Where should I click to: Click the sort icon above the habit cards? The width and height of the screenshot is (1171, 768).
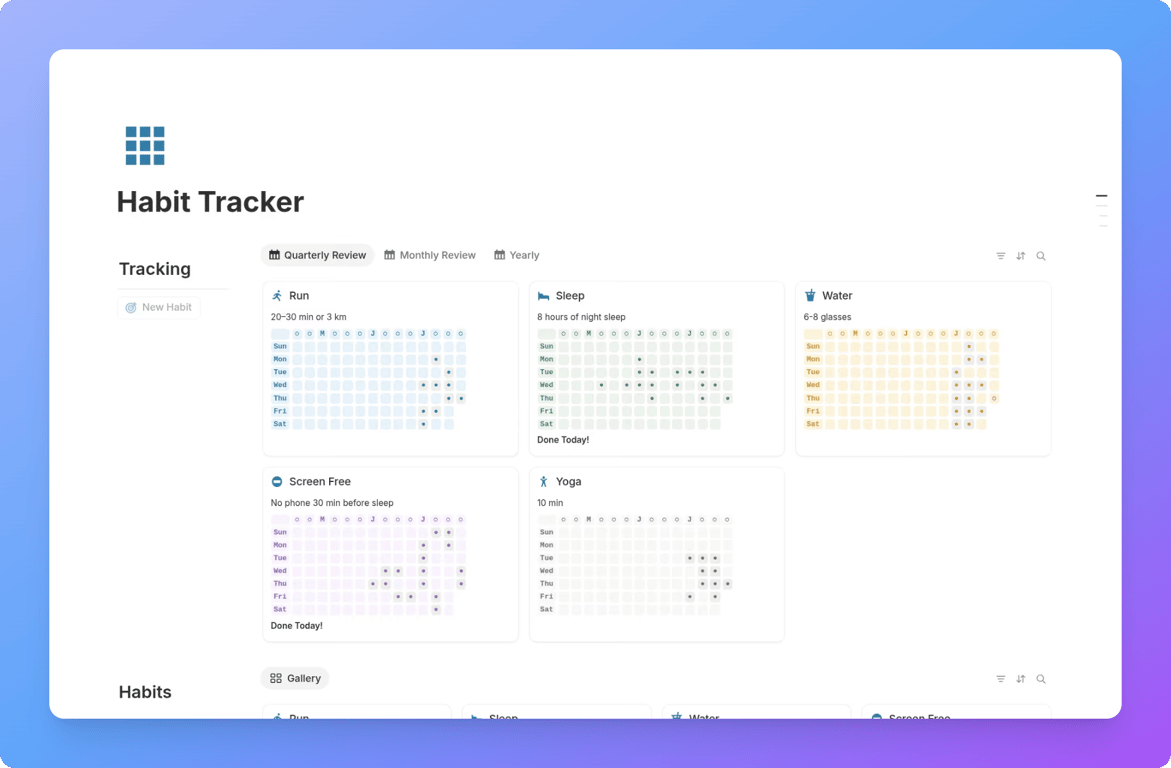(x=1021, y=255)
